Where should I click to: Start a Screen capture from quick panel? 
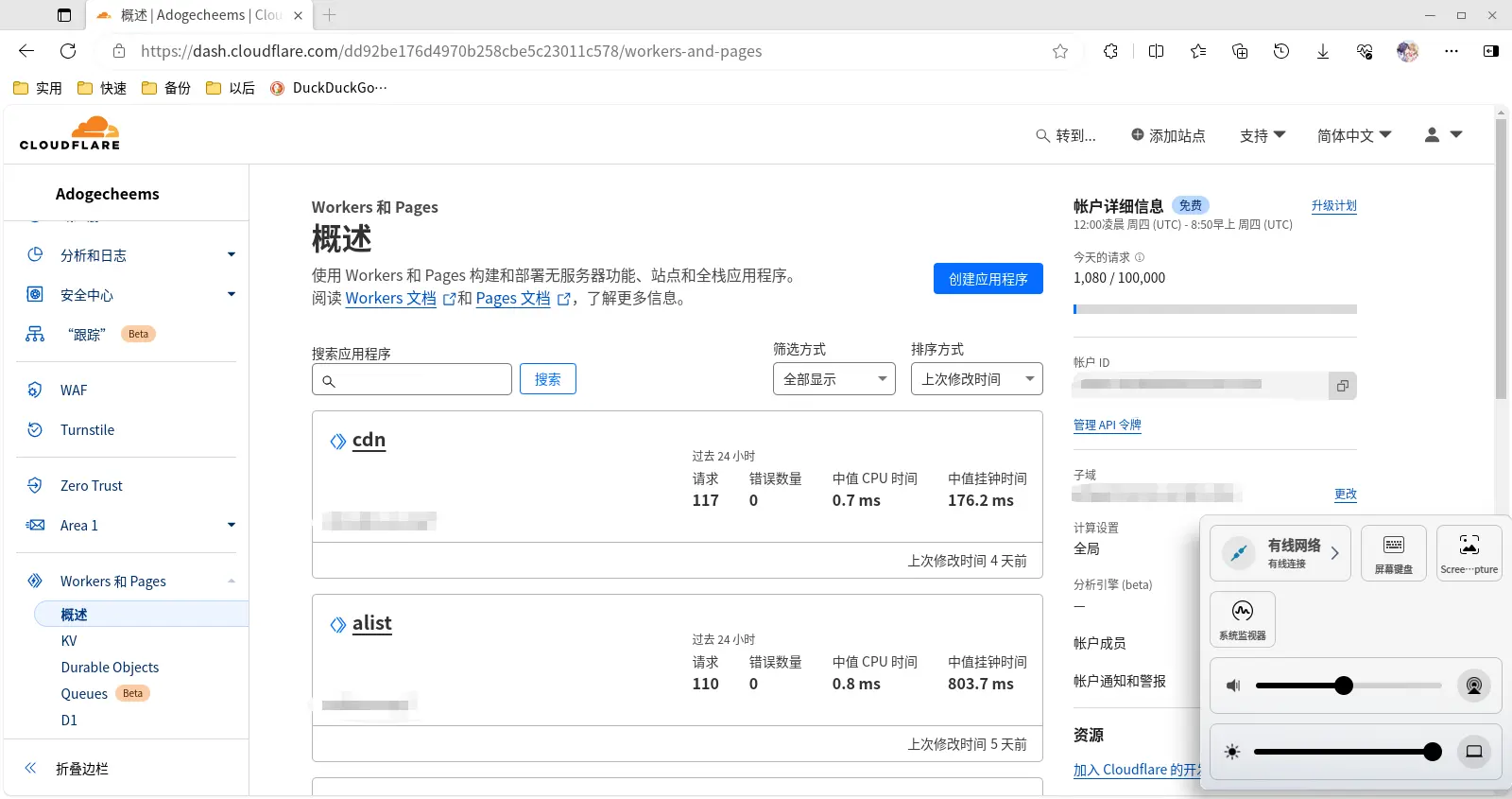[1469, 552]
